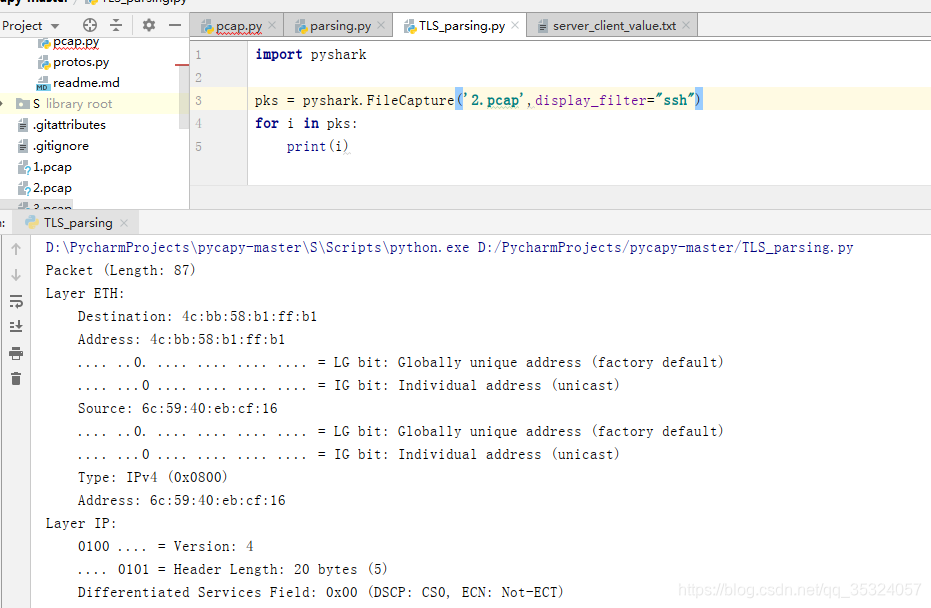Click the print icon in Run panel
The height and width of the screenshot is (608, 931).
point(16,353)
